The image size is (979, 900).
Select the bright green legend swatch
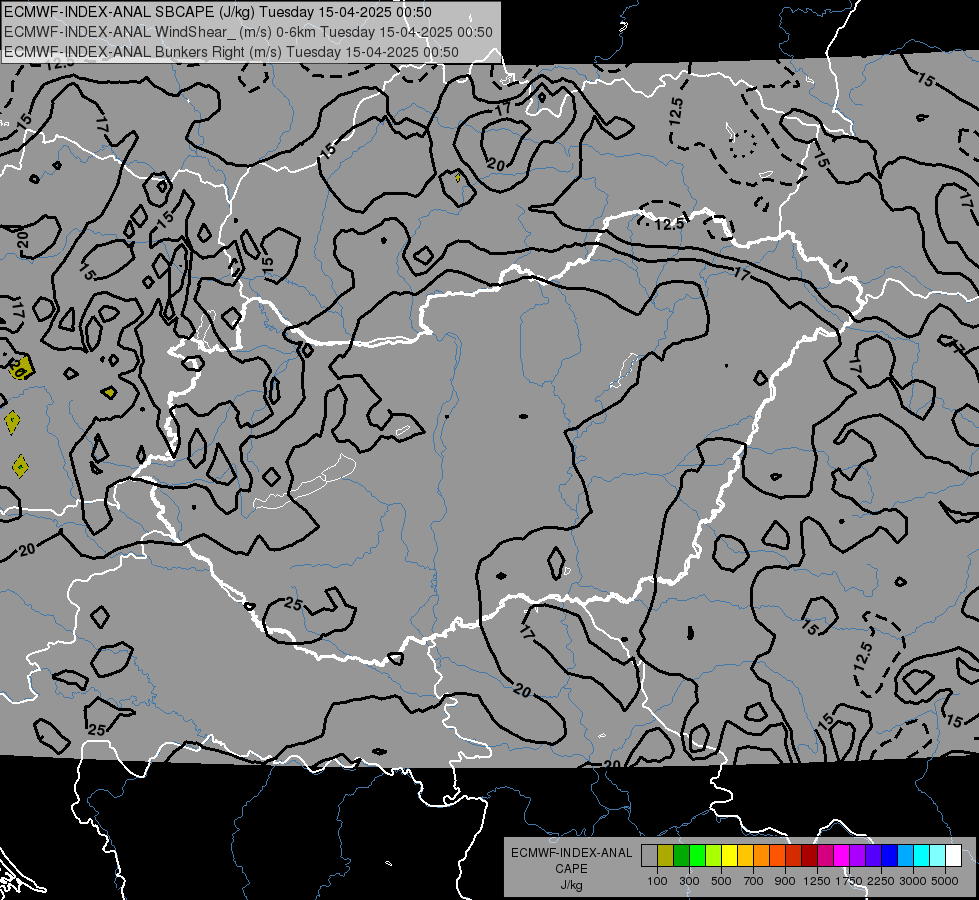tap(697, 855)
